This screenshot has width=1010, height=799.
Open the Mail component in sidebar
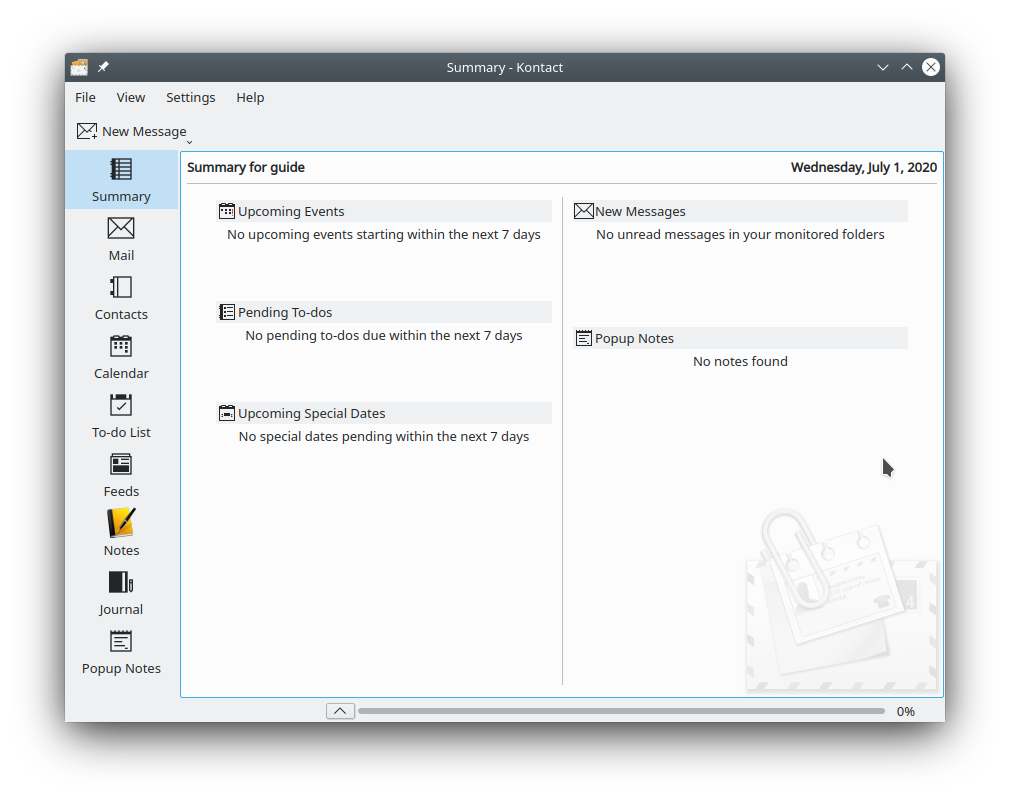point(121,239)
